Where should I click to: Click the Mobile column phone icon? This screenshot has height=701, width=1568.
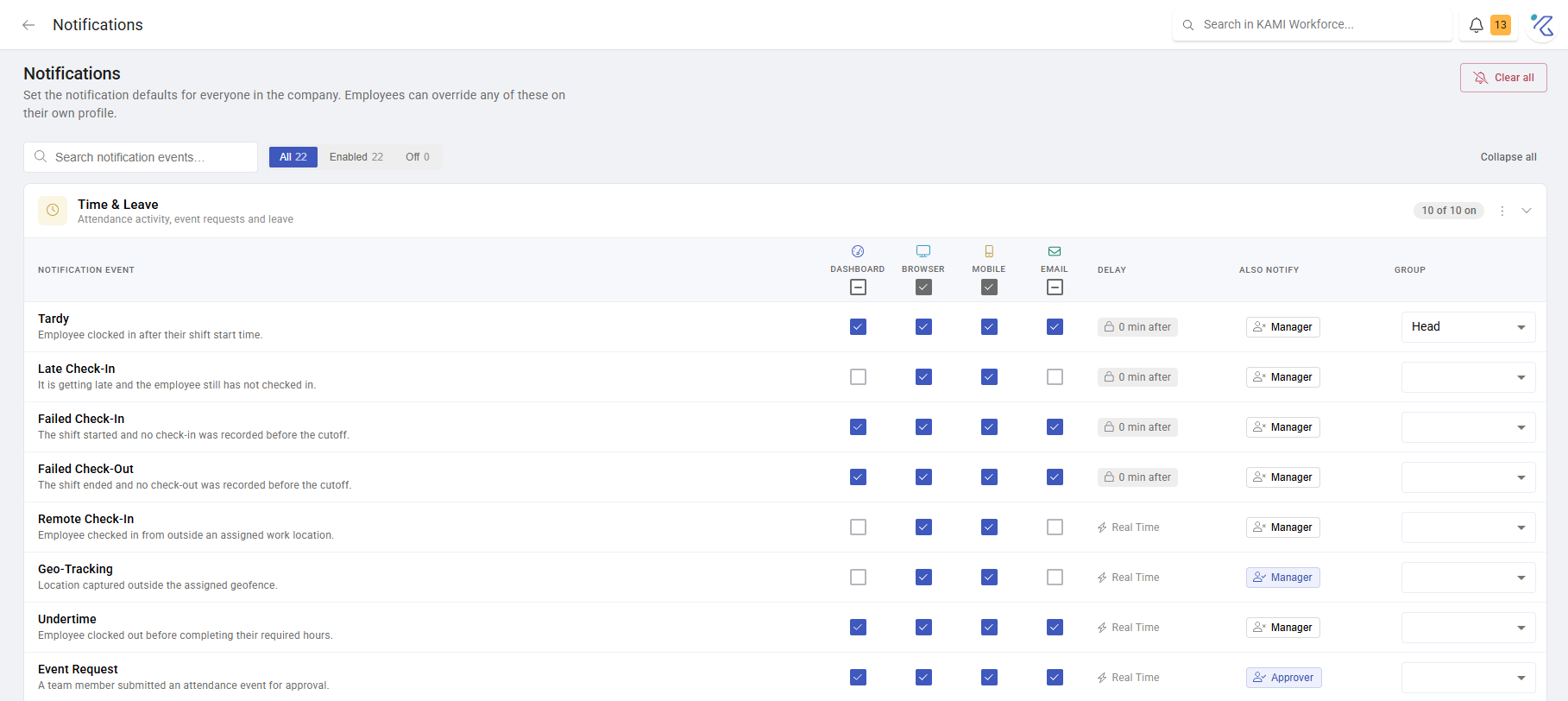(x=989, y=251)
